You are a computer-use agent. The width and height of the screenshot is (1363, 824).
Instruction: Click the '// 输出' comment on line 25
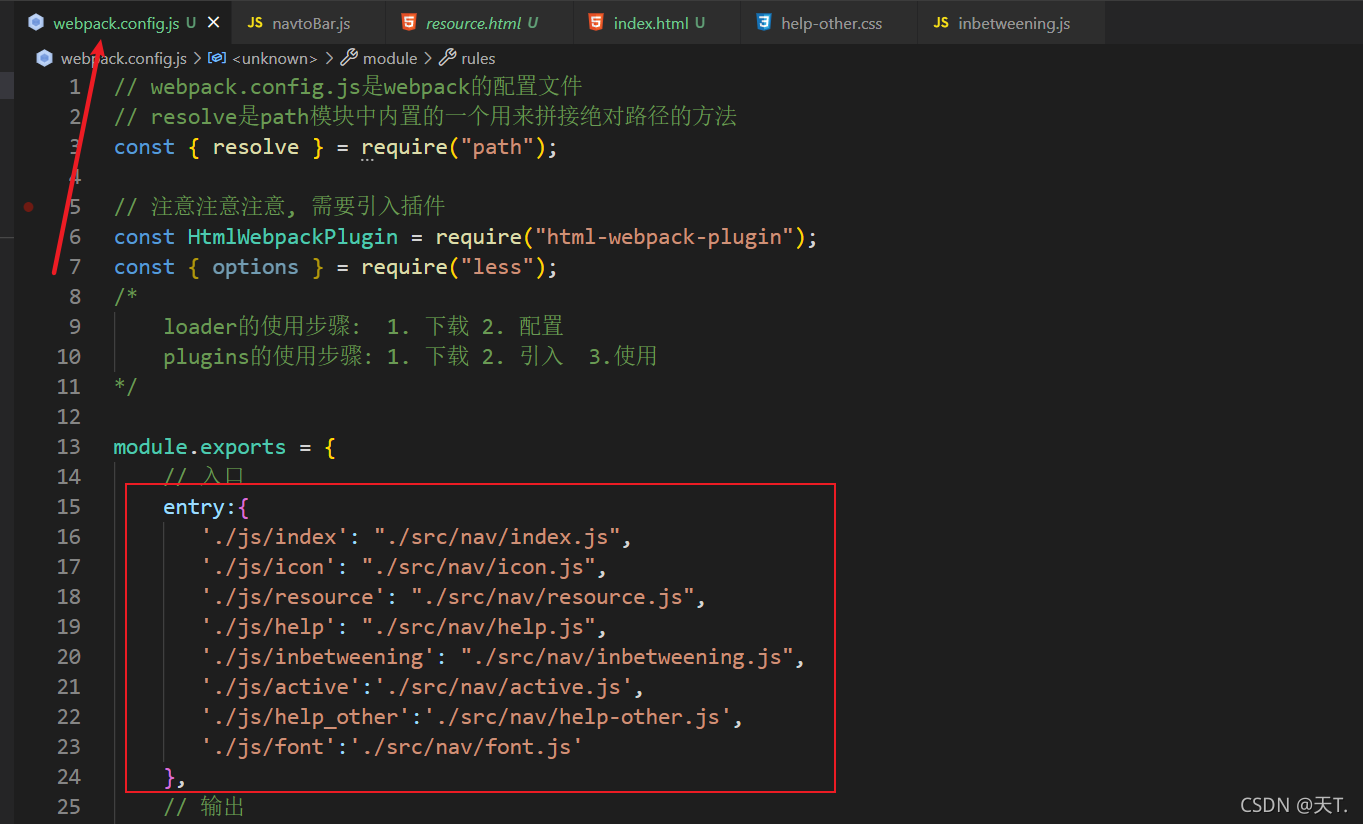(x=204, y=807)
